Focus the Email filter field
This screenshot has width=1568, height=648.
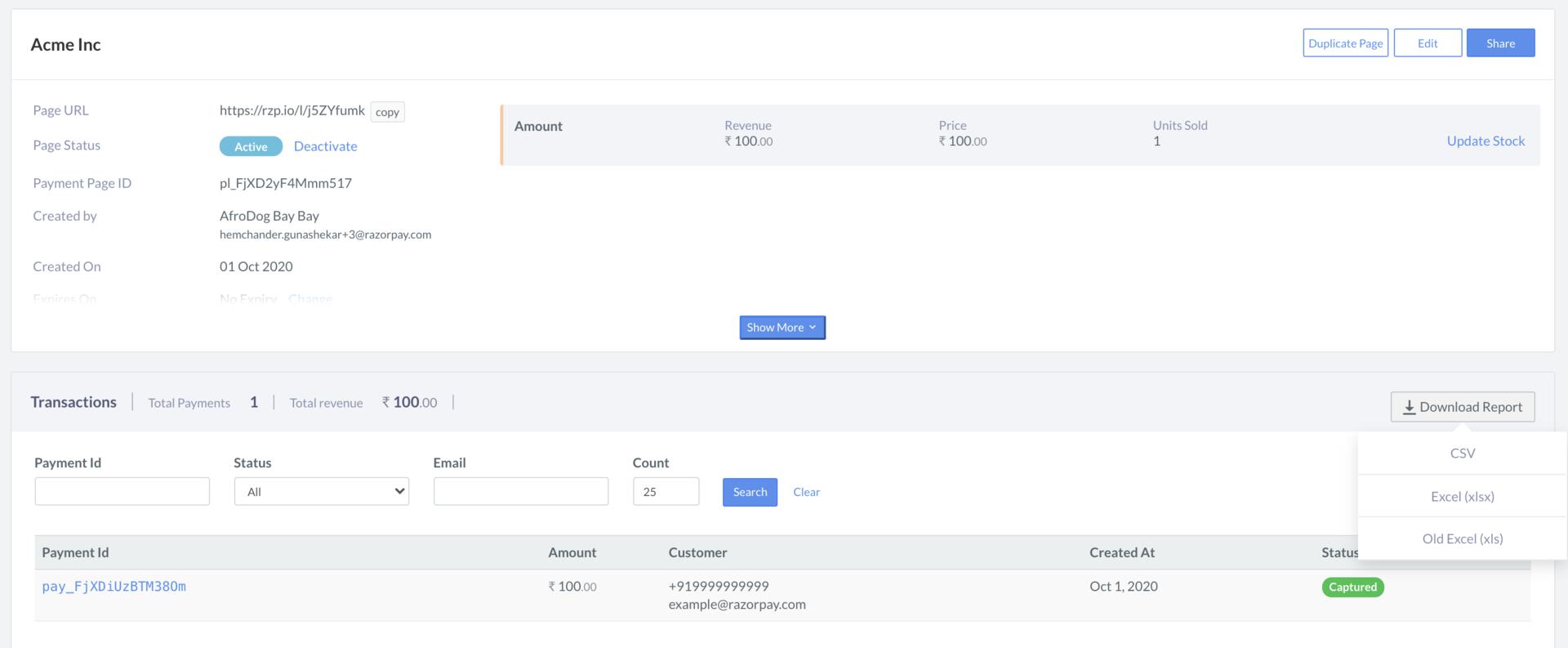coord(521,491)
